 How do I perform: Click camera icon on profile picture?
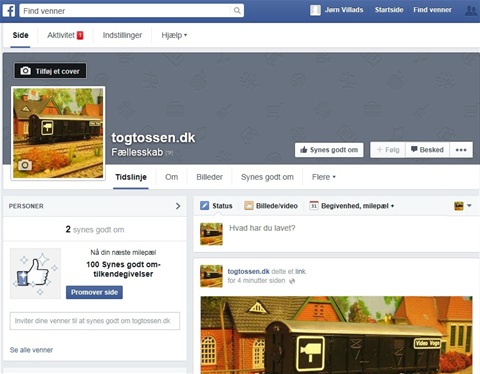point(25,165)
